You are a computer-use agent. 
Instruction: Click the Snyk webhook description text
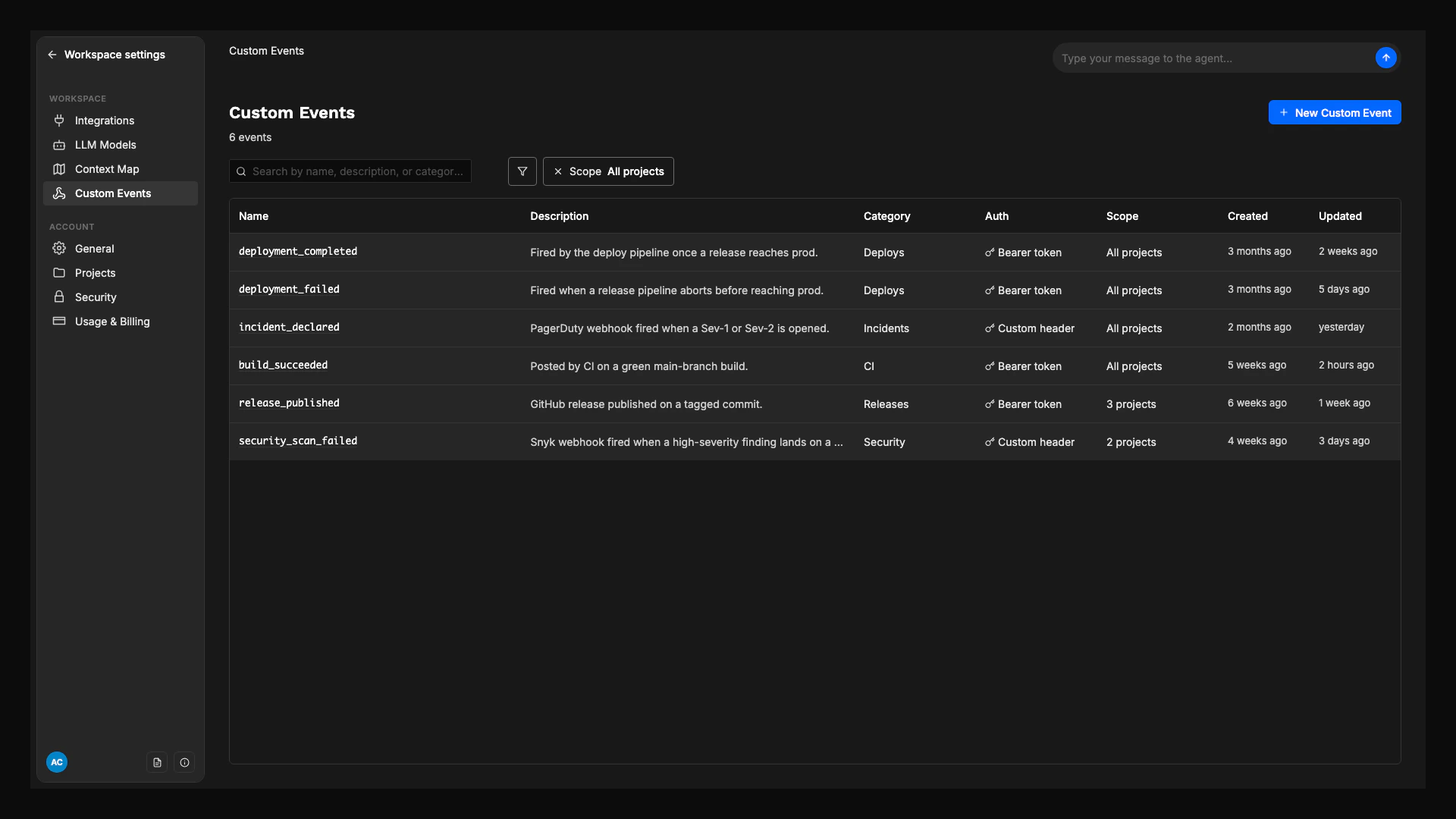[686, 442]
